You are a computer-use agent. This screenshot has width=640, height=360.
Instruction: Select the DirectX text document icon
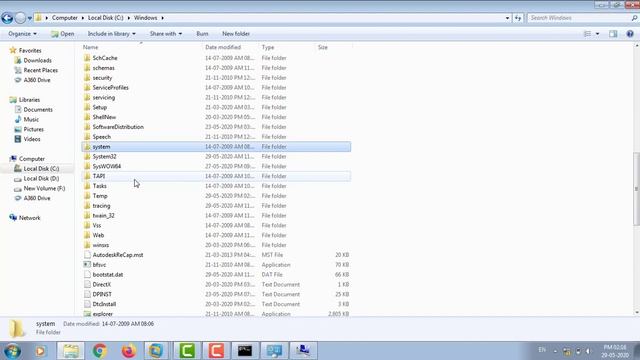point(87,284)
